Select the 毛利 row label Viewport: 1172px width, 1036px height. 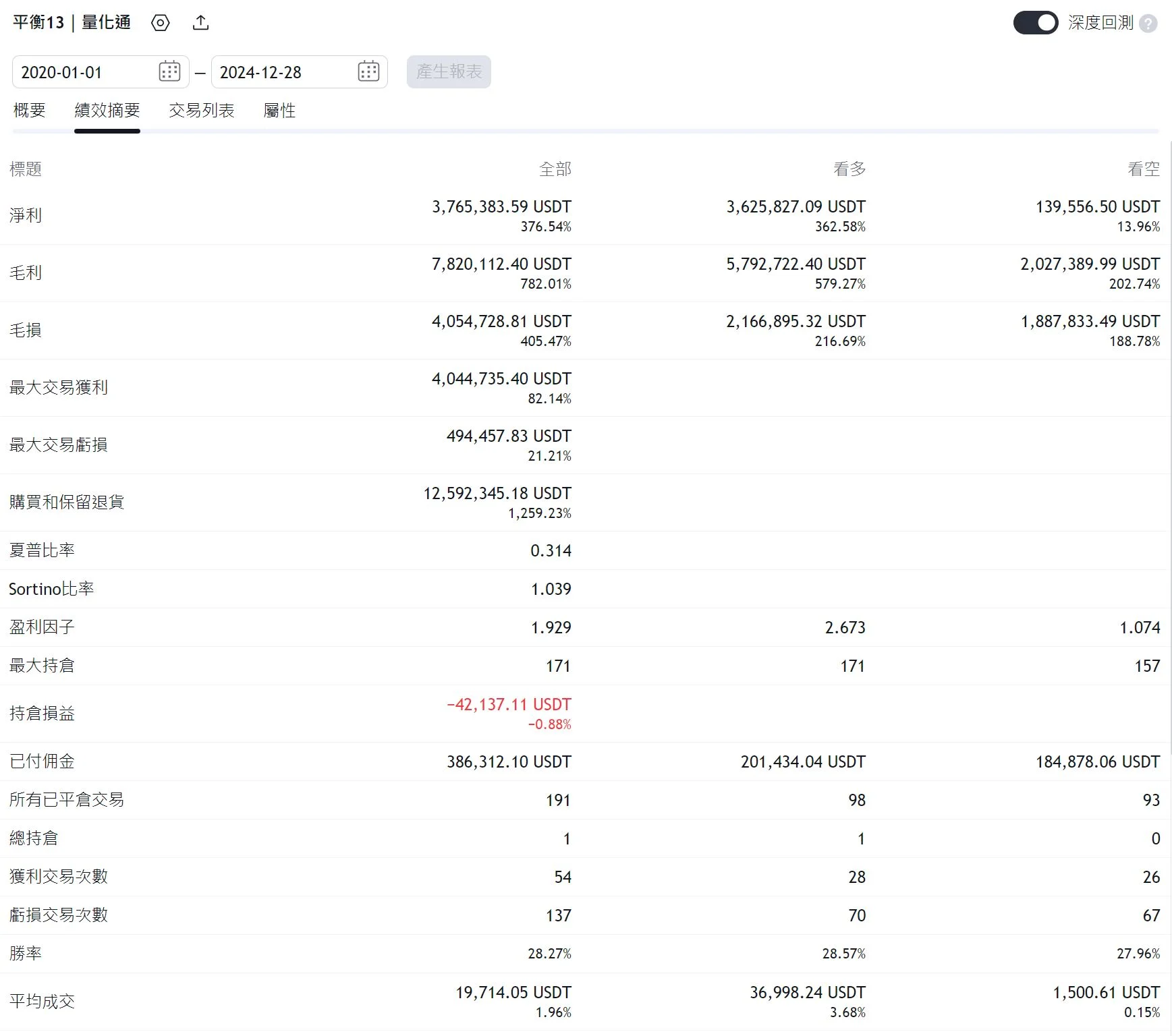point(26,273)
